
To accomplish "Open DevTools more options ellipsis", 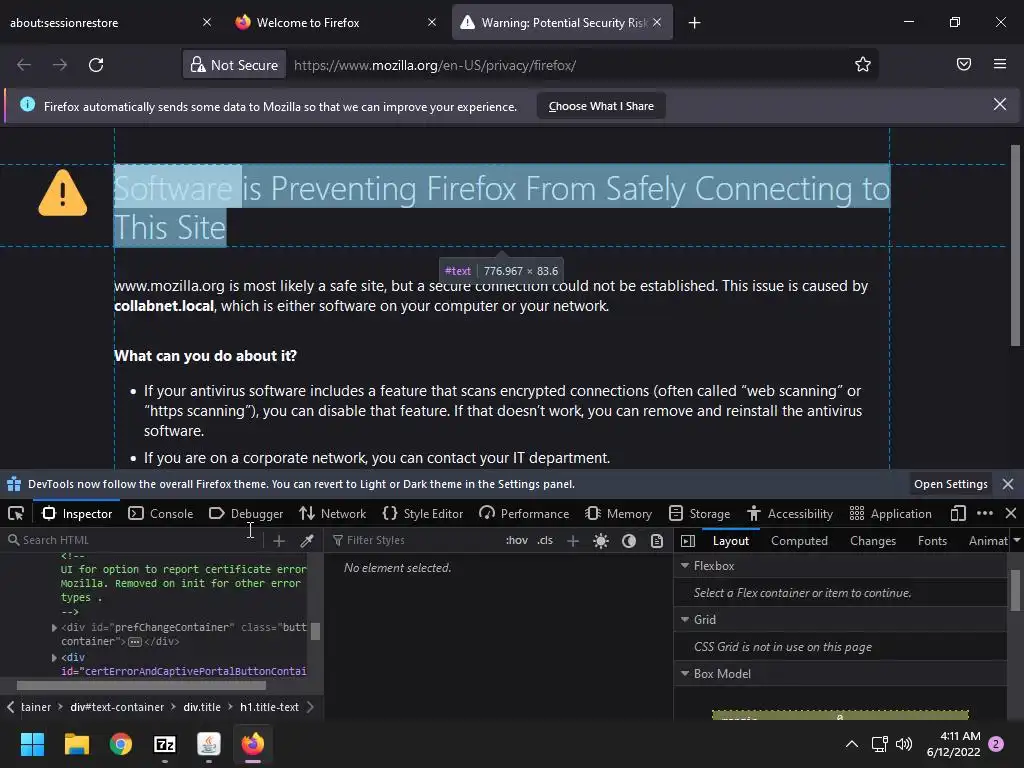I will click(x=985, y=514).
